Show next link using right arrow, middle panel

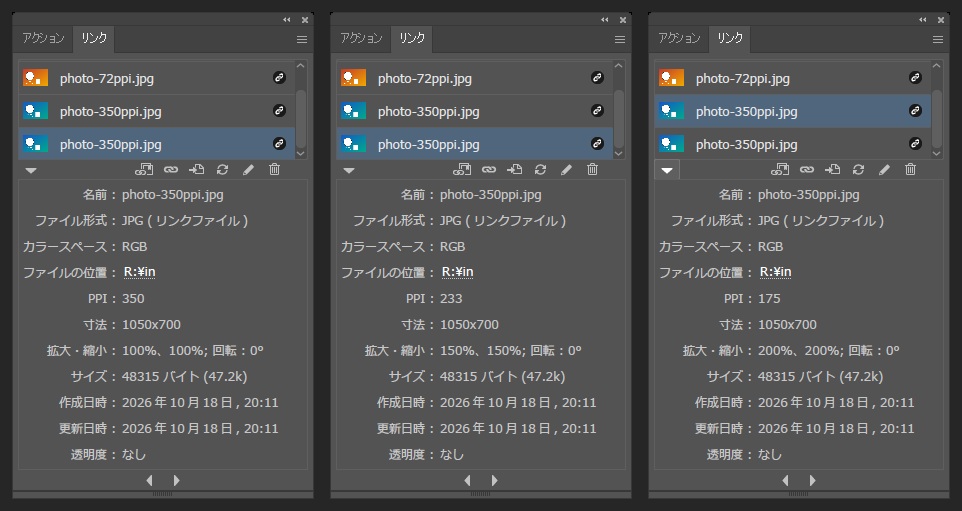click(494, 480)
